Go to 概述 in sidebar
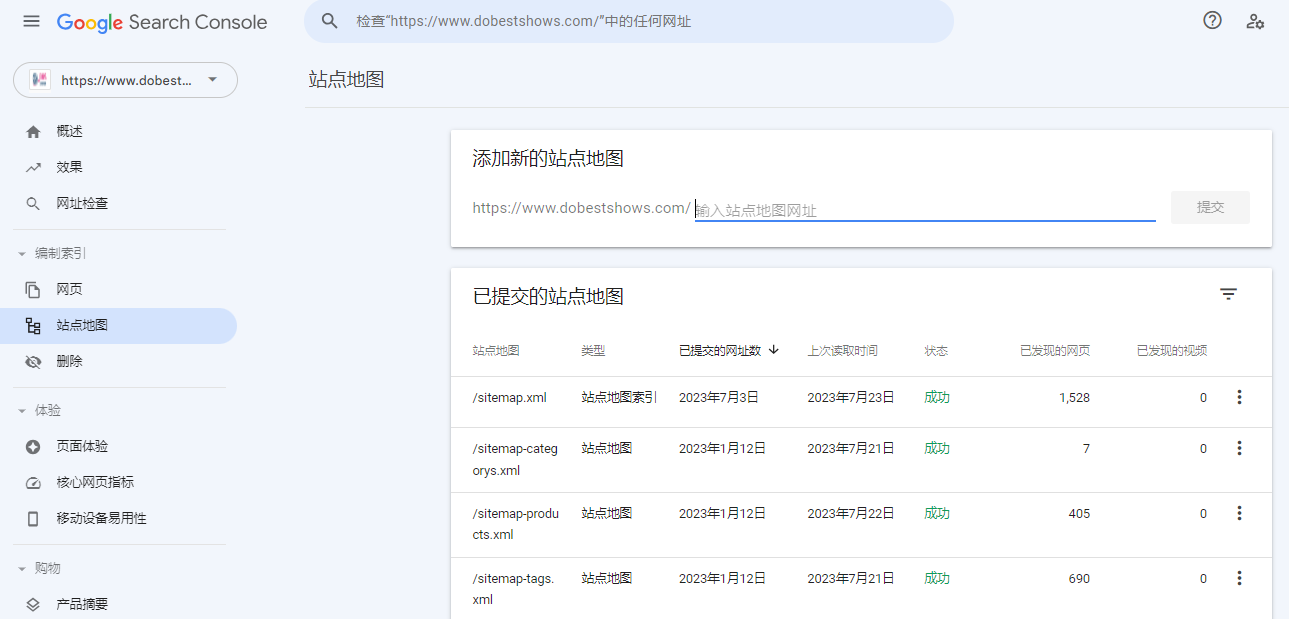Image resolution: width=1289 pixels, height=619 pixels. coord(118,132)
